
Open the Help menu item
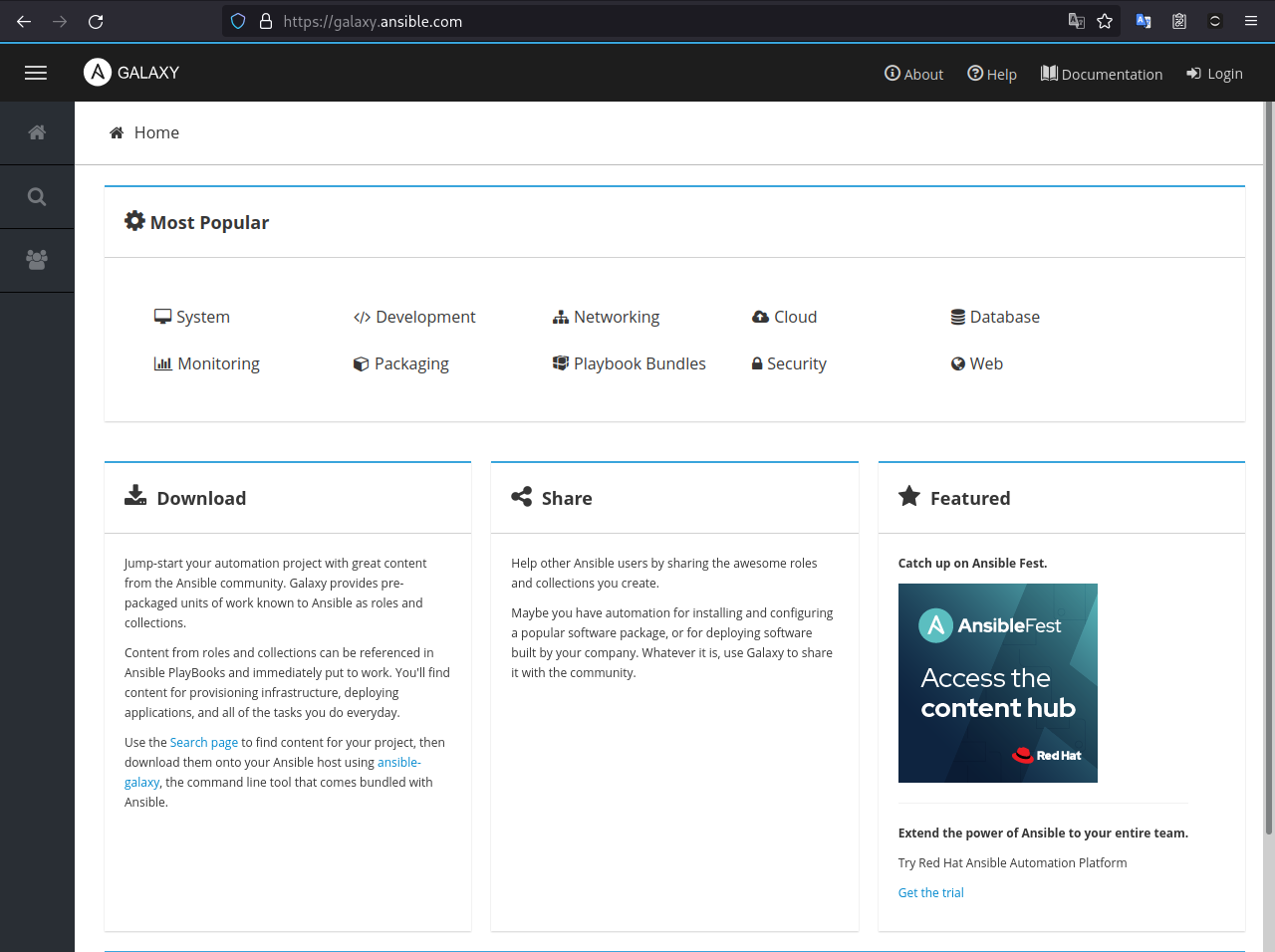992,74
